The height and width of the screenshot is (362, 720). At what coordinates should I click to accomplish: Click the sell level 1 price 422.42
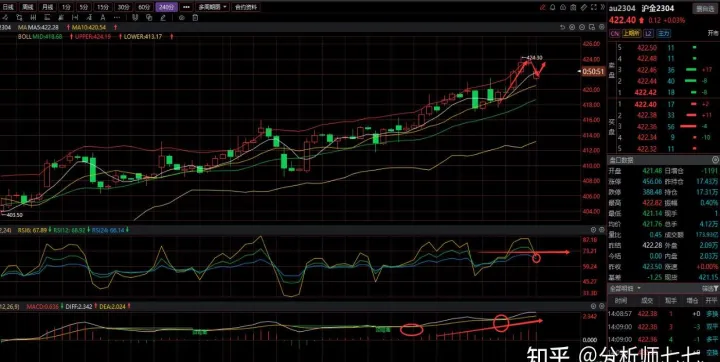tap(646, 92)
